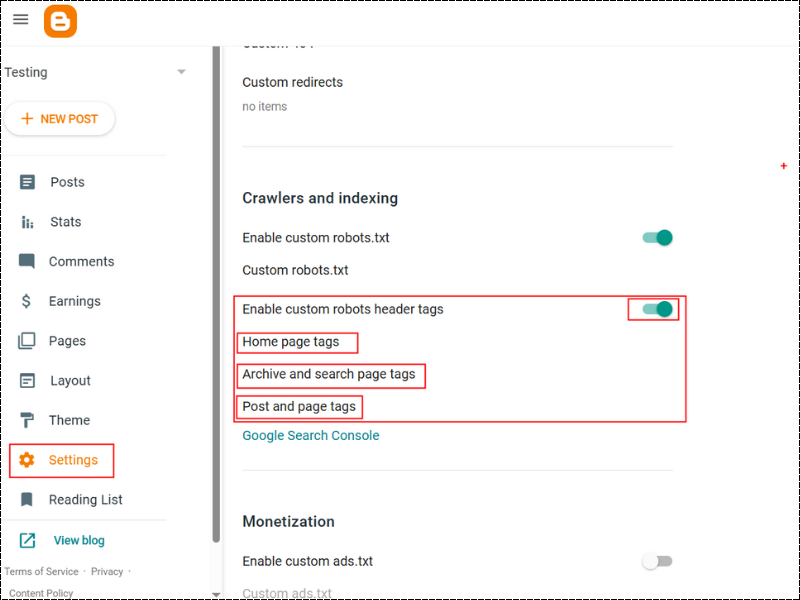The width and height of the screenshot is (800, 600).
Task: Select Posts in the sidebar
Action: pyautogui.click(x=65, y=181)
